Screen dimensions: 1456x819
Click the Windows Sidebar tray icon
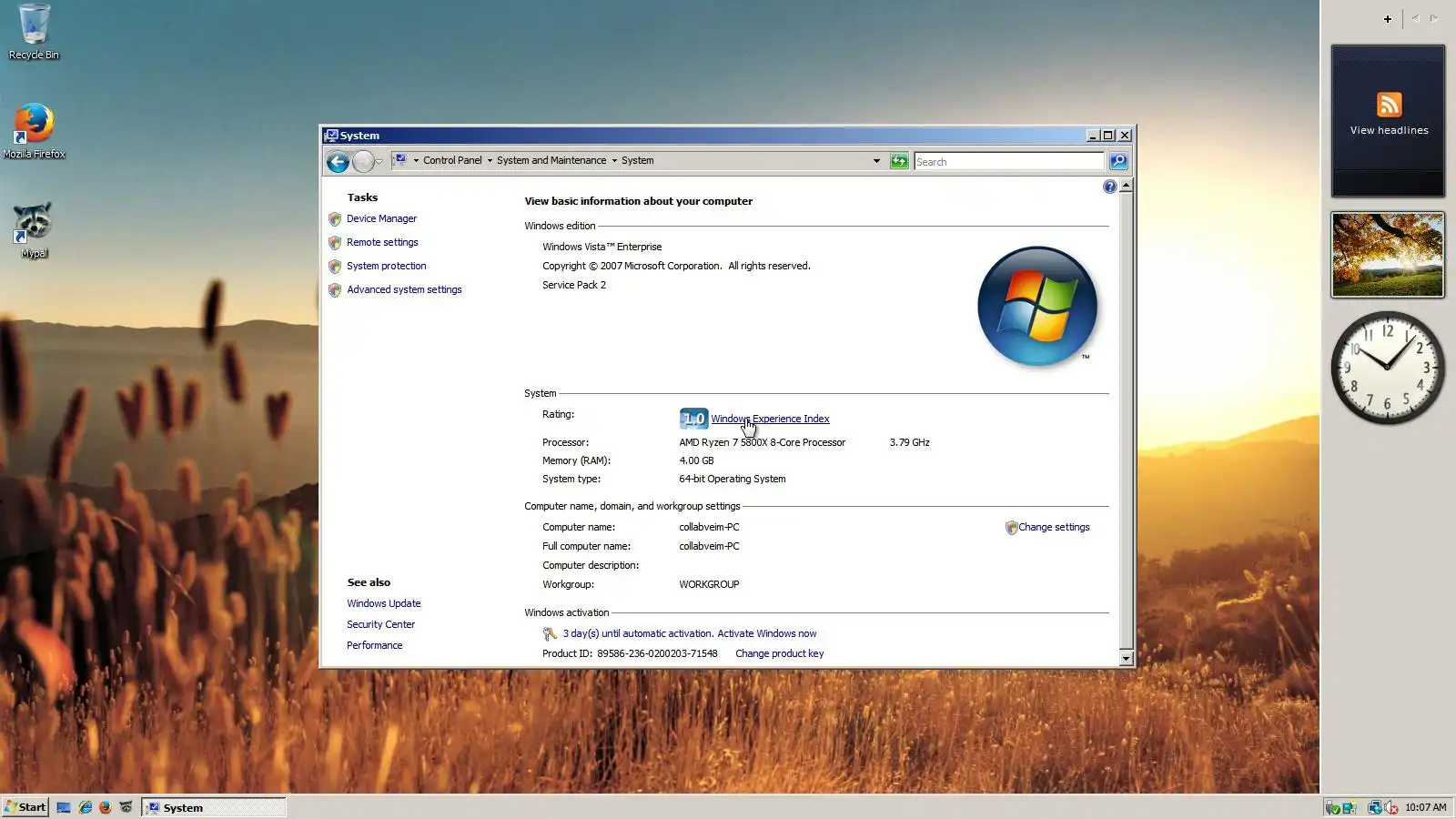pos(1350,807)
